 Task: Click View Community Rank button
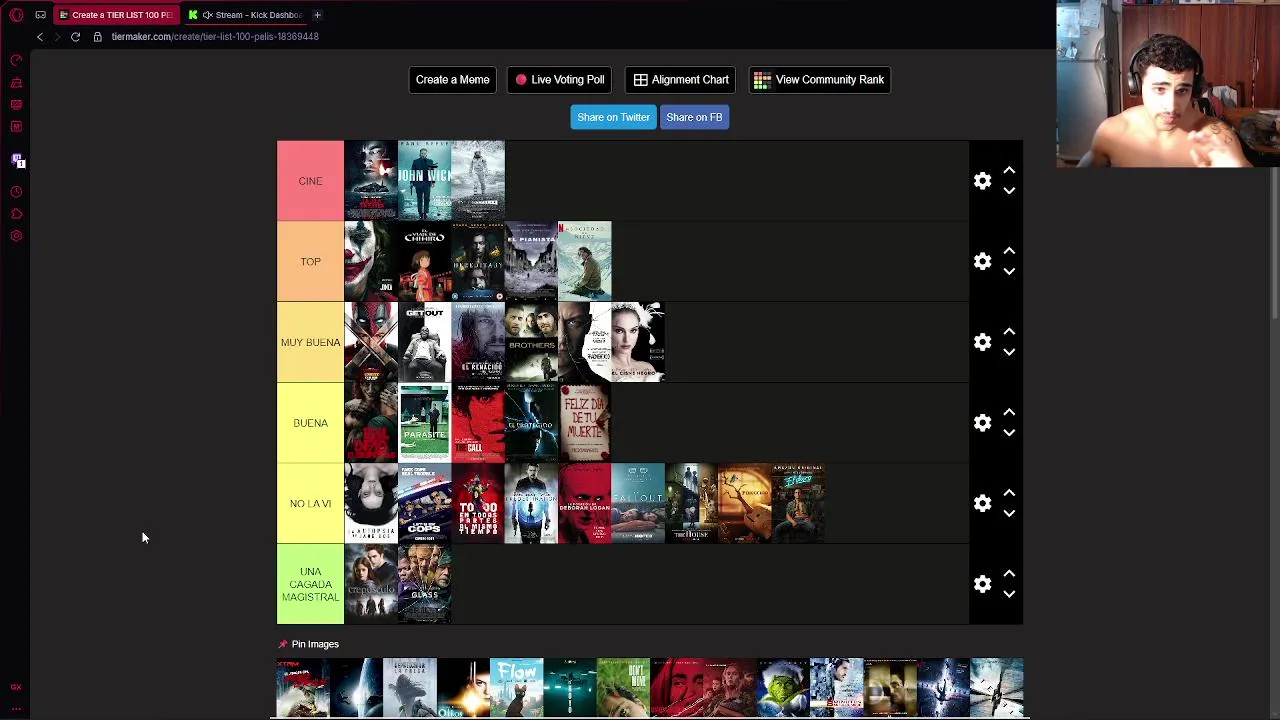(819, 80)
